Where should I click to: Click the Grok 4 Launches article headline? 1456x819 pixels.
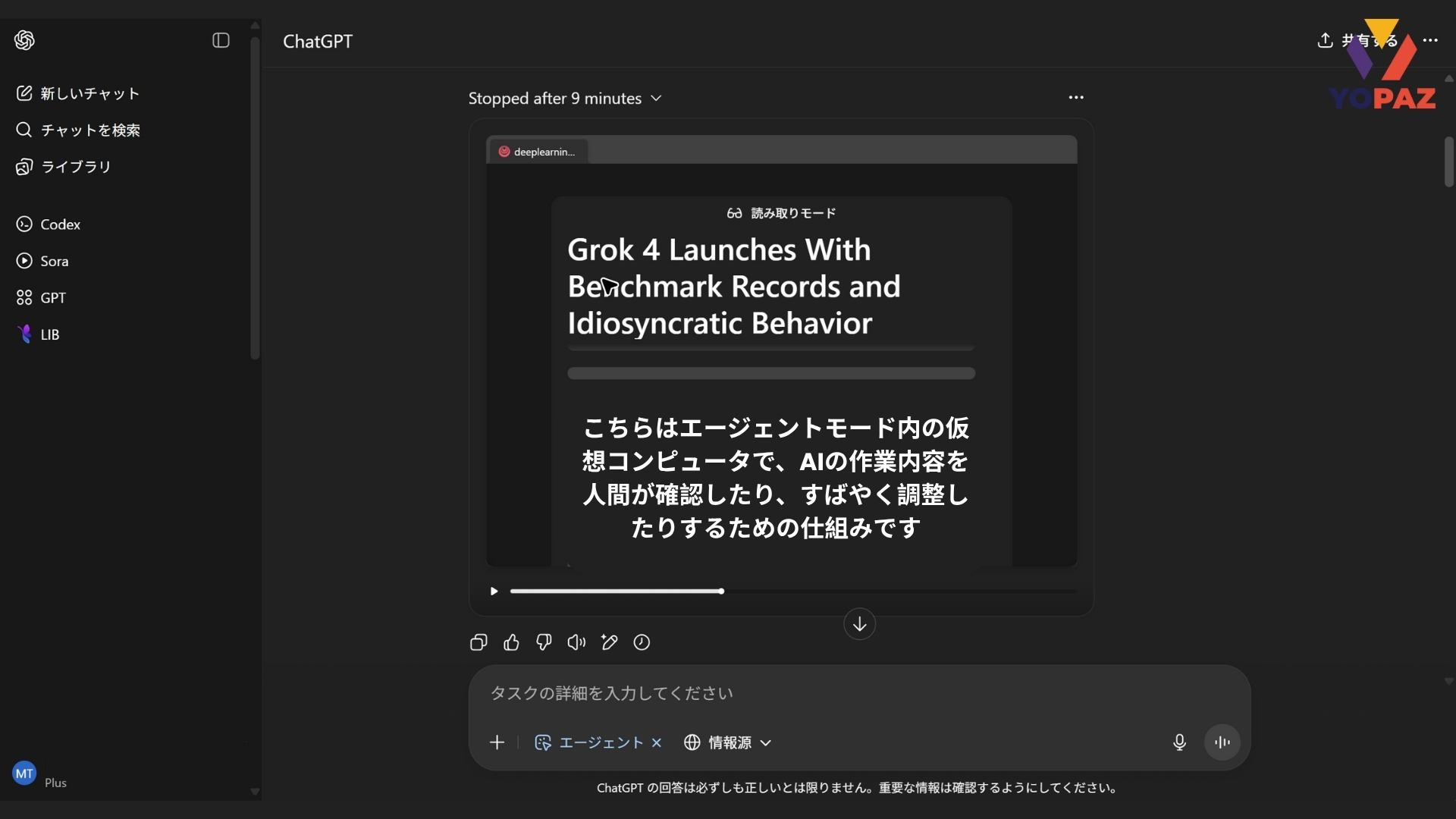coord(734,287)
